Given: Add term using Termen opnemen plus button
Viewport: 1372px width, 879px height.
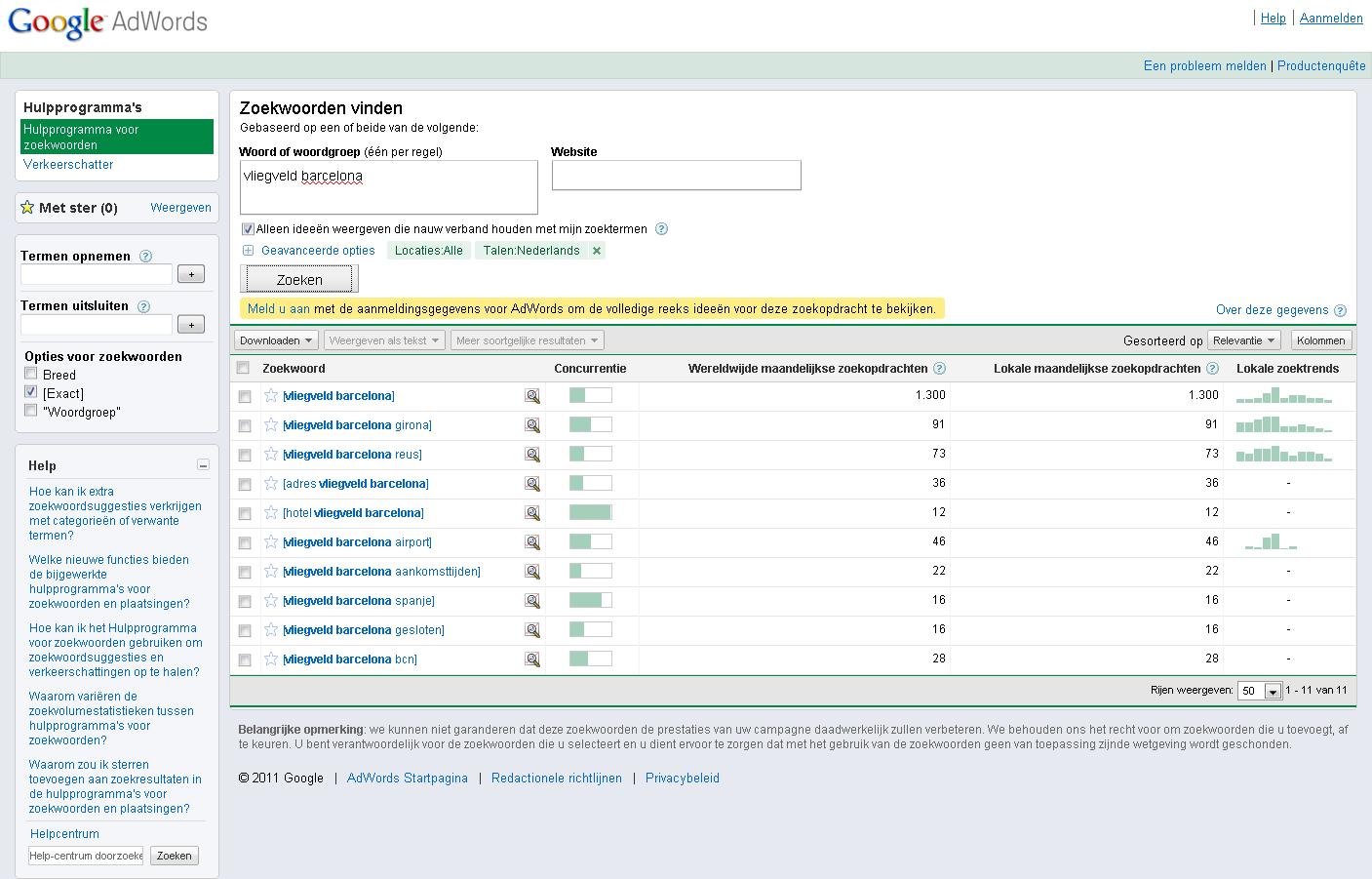Looking at the screenshot, I should point(191,274).
